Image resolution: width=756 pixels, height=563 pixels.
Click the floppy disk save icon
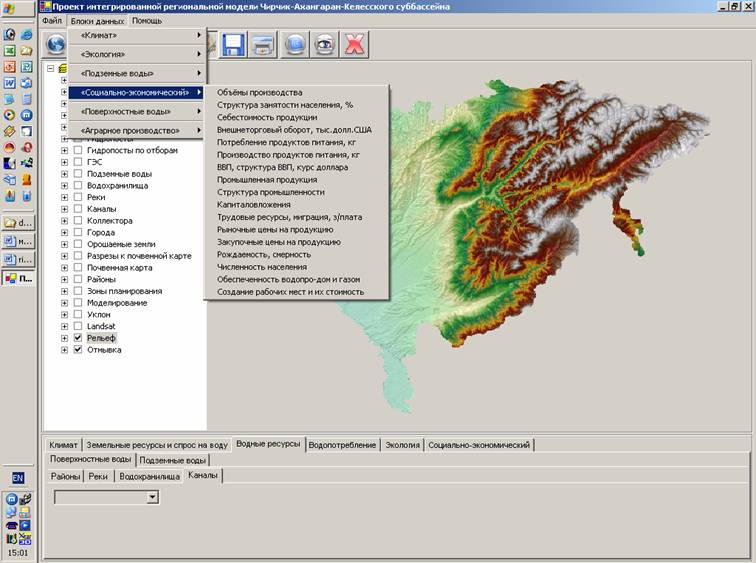tap(235, 44)
